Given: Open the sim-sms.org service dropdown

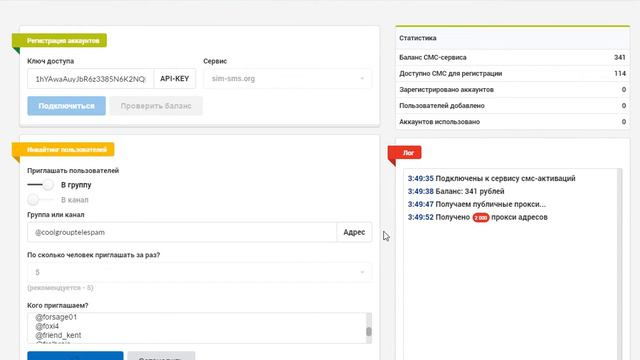Looking at the screenshot, I should pos(287,79).
